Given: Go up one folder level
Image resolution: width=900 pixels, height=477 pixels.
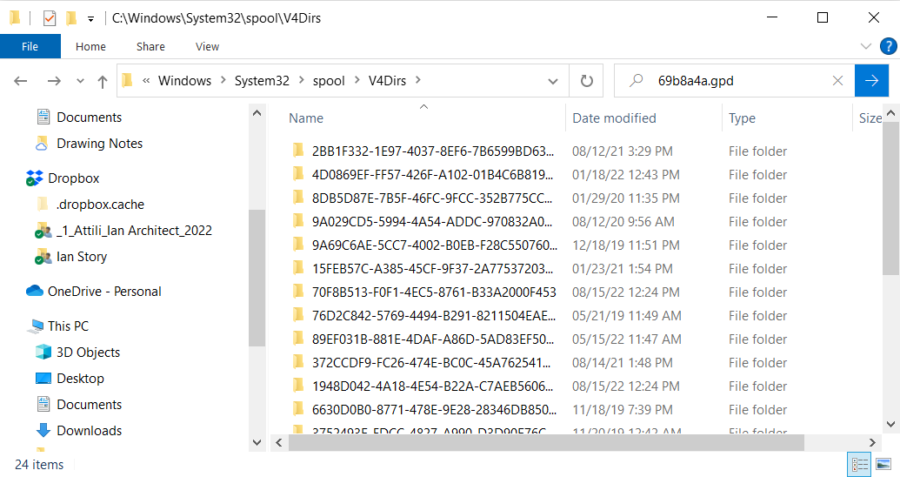Looking at the screenshot, I should pos(102,82).
